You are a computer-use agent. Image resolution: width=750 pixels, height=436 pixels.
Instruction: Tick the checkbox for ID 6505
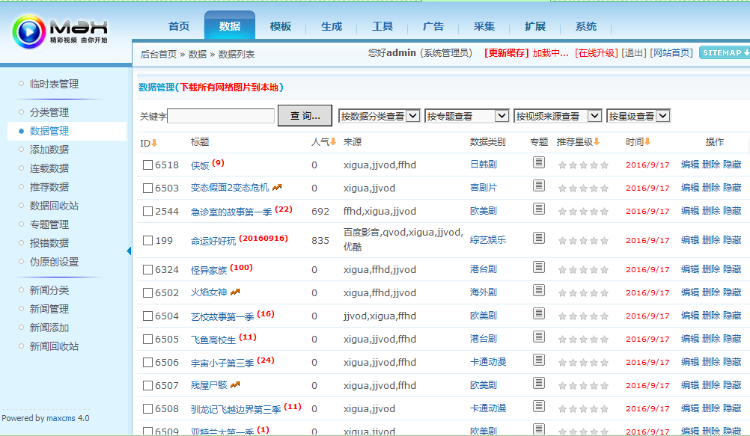148,339
